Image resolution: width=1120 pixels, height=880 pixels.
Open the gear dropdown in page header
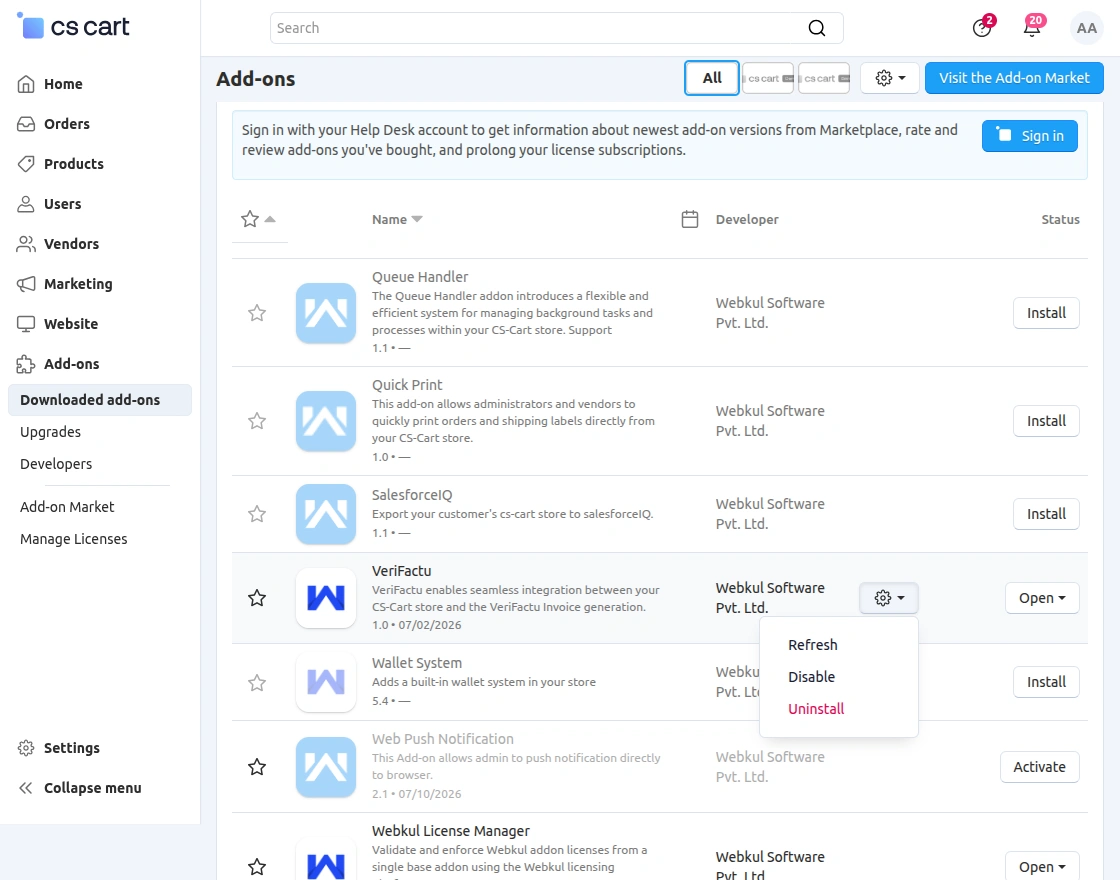tap(890, 78)
